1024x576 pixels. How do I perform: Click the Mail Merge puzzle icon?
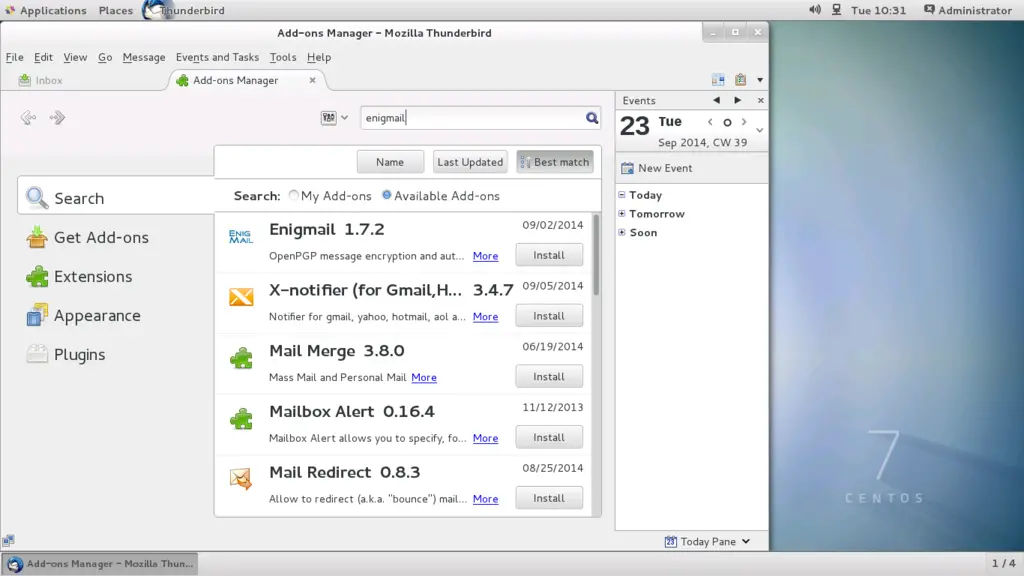point(241,358)
